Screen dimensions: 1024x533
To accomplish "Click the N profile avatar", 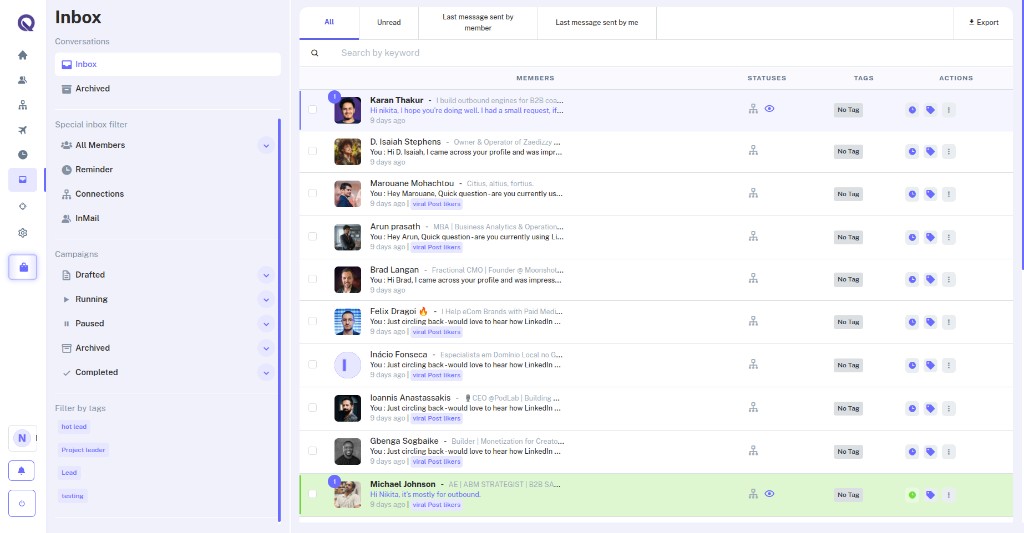I will tap(22, 438).
